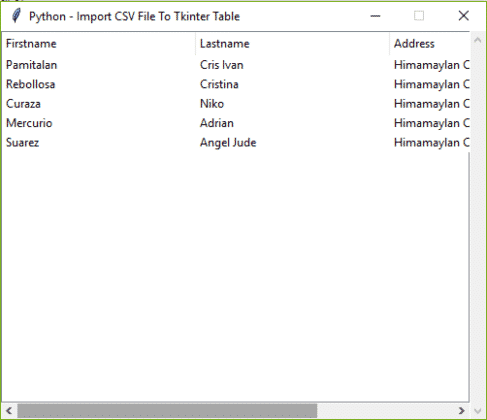This screenshot has width=487, height=420.
Task: Click the Firstname column header
Action: tap(98, 44)
